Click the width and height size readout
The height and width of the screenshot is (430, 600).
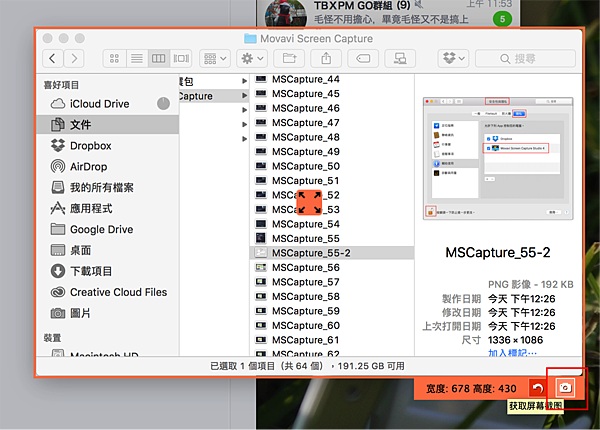tap(471, 389)
